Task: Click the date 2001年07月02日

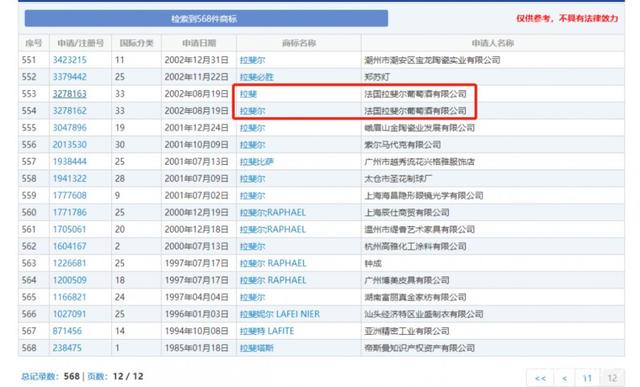Action: pyautogui.click(x=196, y=196)
